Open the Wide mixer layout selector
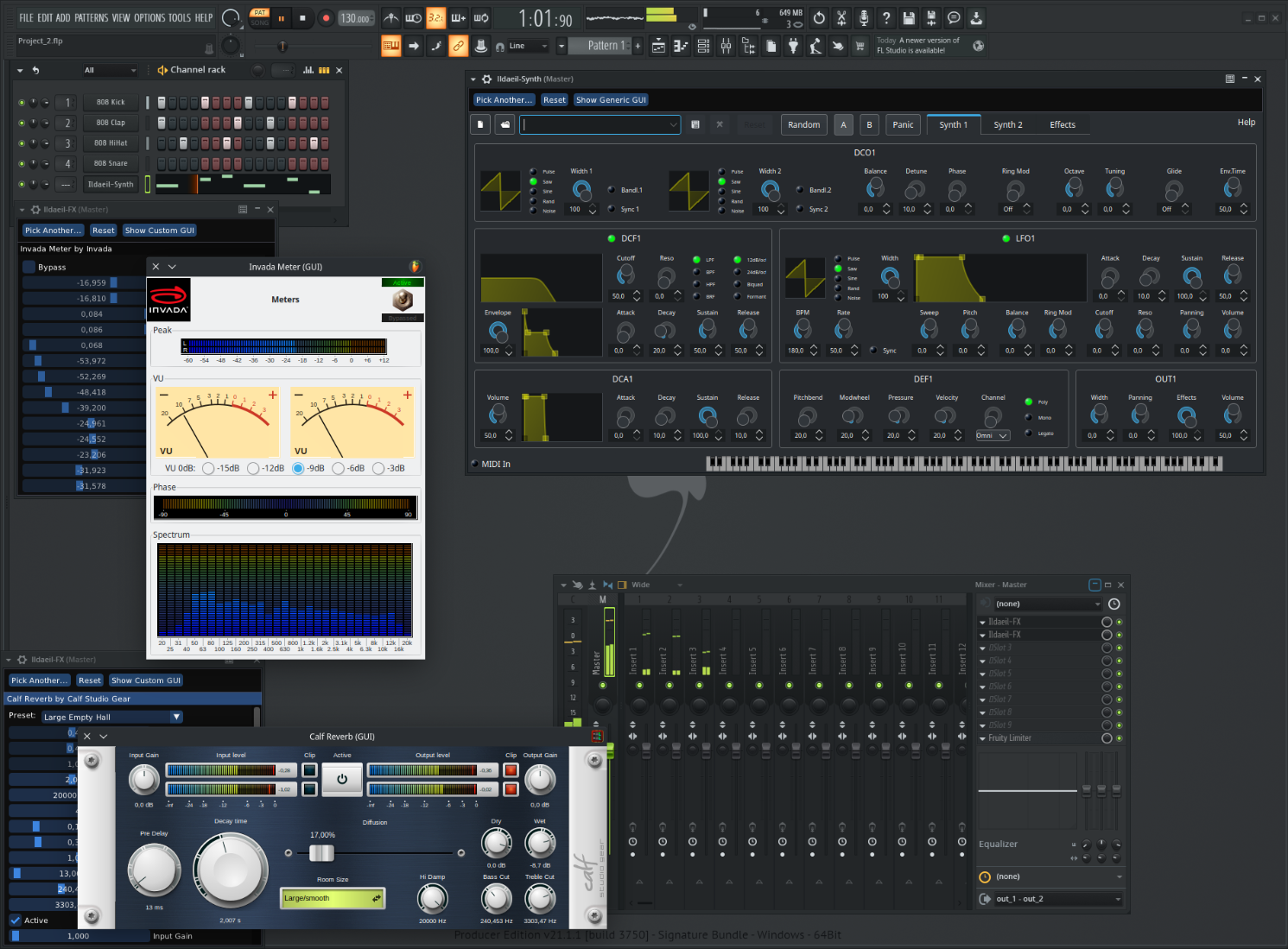Screen dimensions: 1288x949 657,585
